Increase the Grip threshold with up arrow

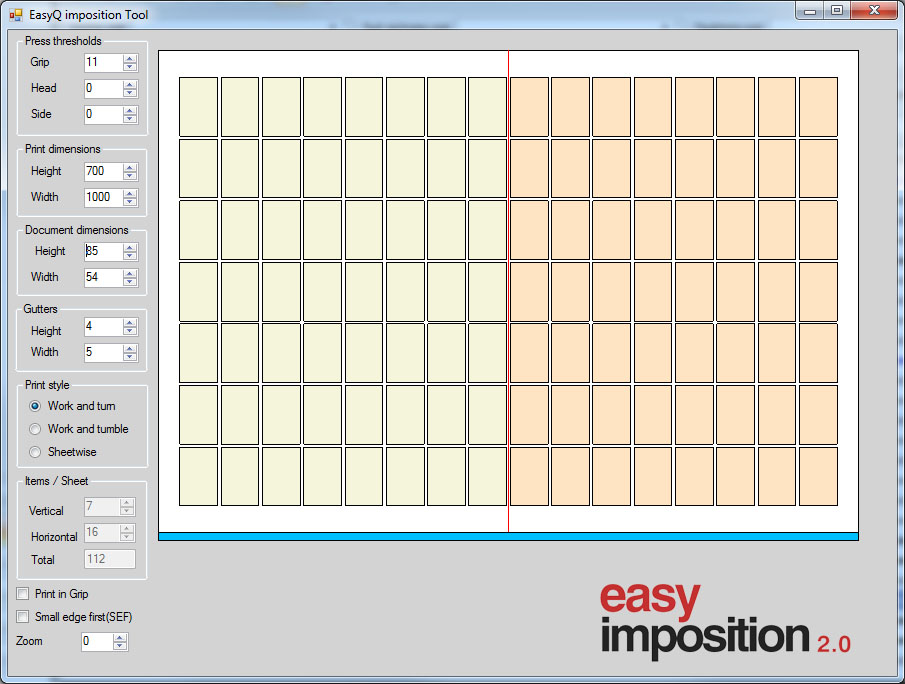pos(130,58)
